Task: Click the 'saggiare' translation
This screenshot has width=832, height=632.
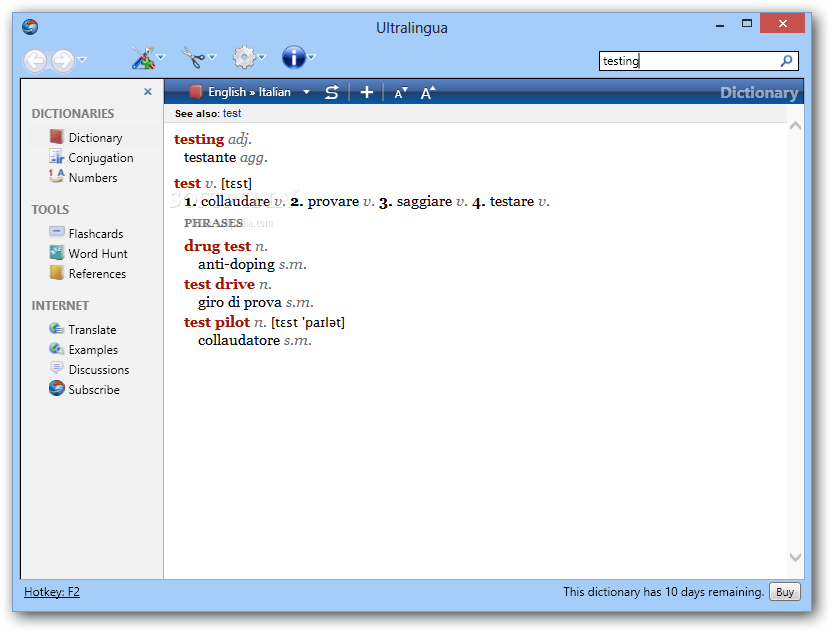Action: [x=424, y=202]
